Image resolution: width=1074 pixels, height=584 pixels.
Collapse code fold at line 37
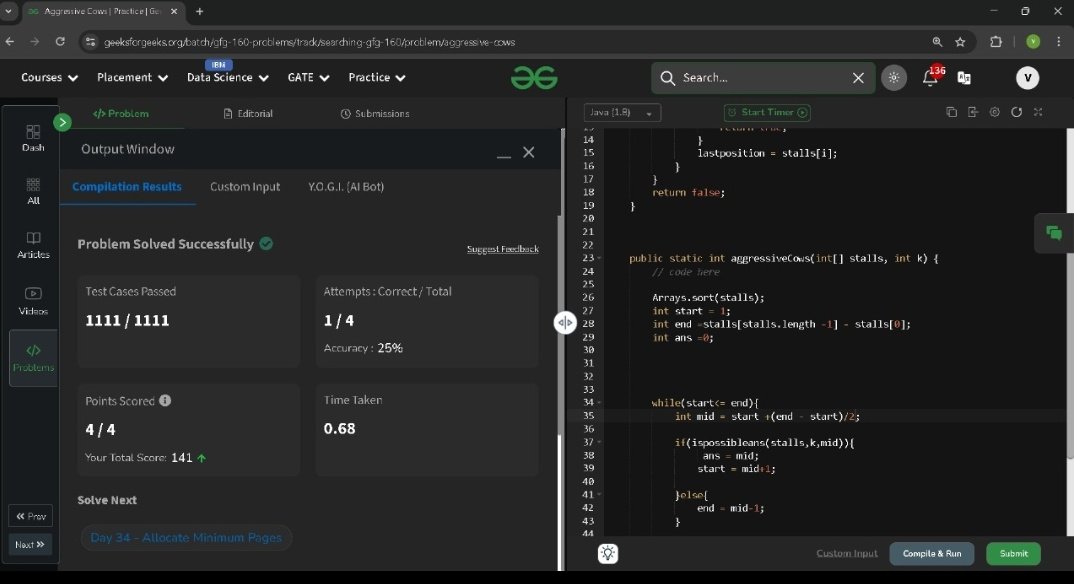[599, 442]
